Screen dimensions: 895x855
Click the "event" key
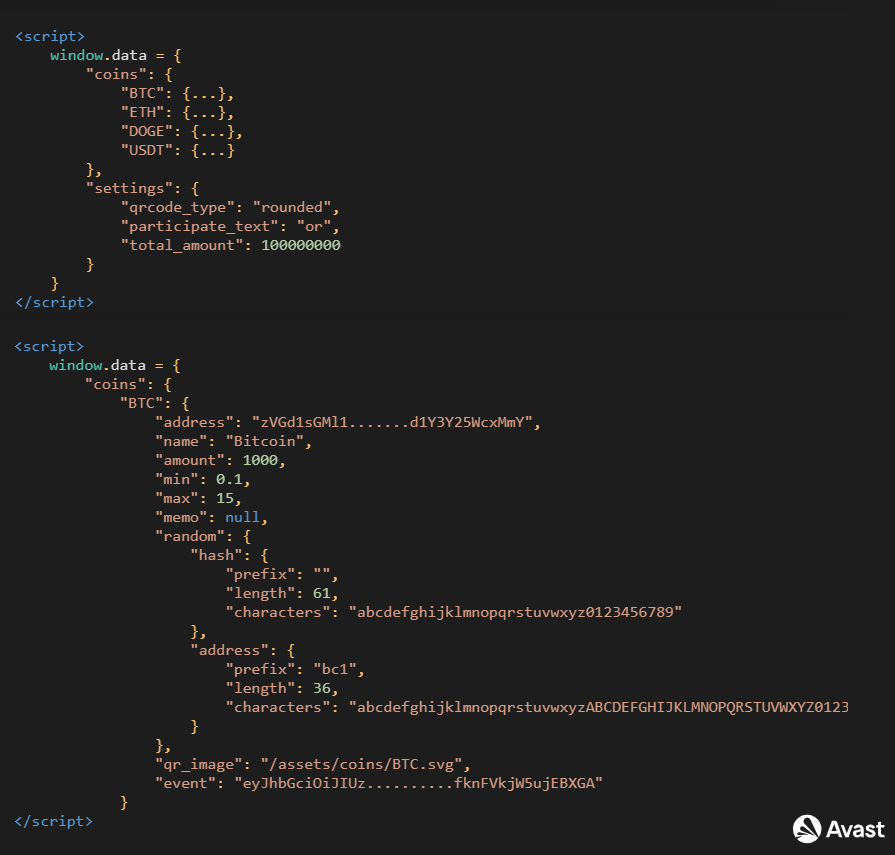point(186,783)
